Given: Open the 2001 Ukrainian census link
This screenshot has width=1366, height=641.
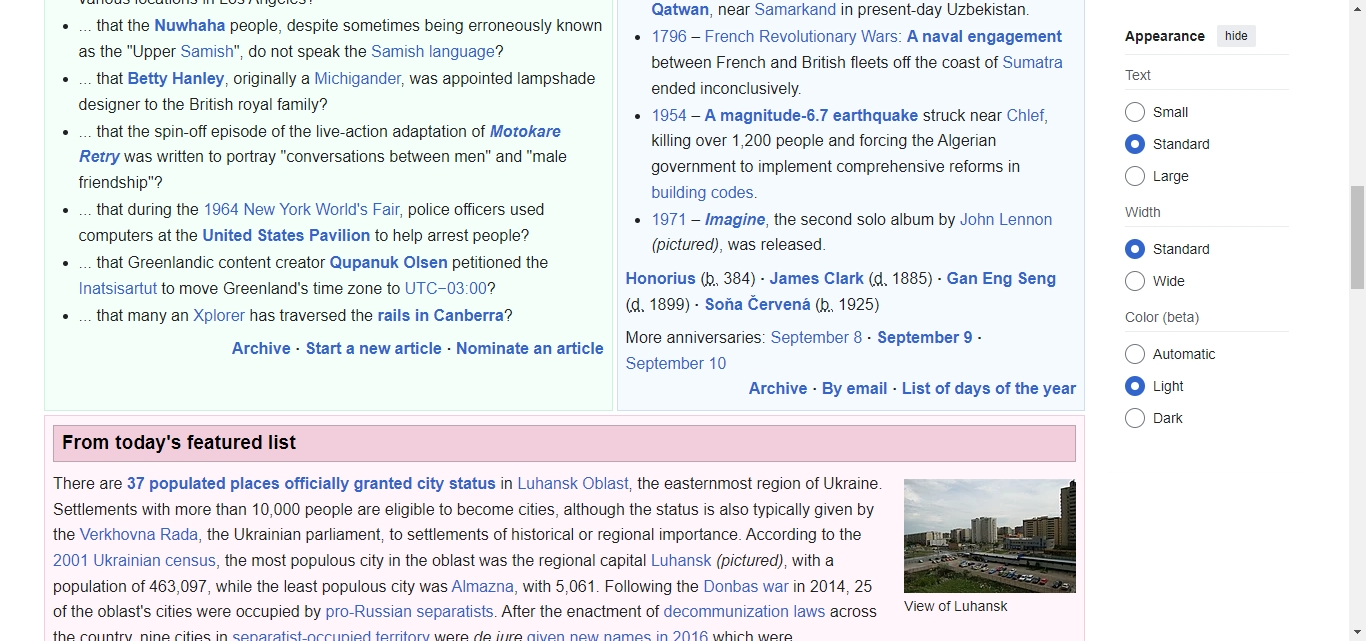Looking at the screenshot, I should click(x=134, y=560).
